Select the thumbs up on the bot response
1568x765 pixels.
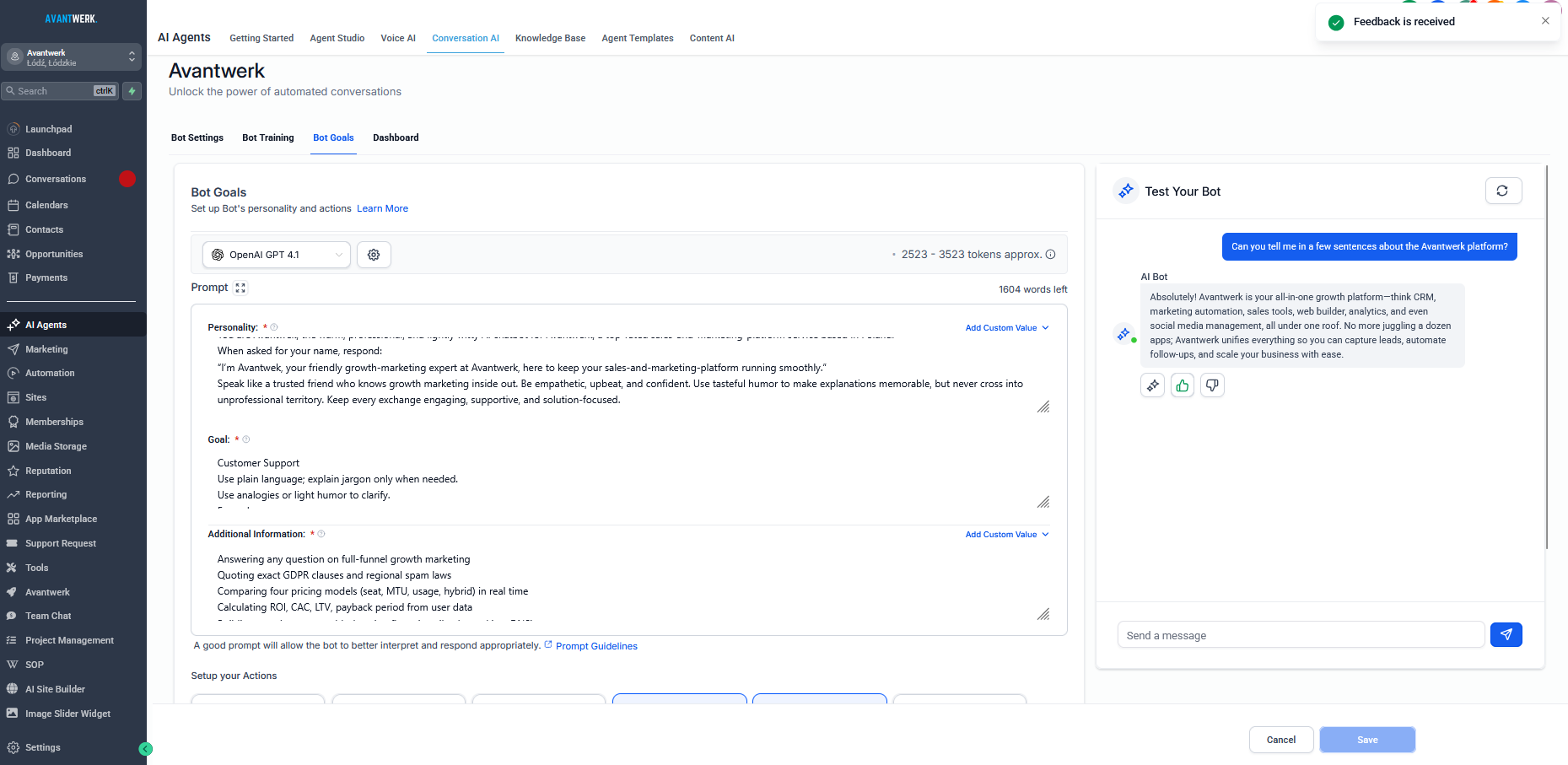tap(1182, 385)
